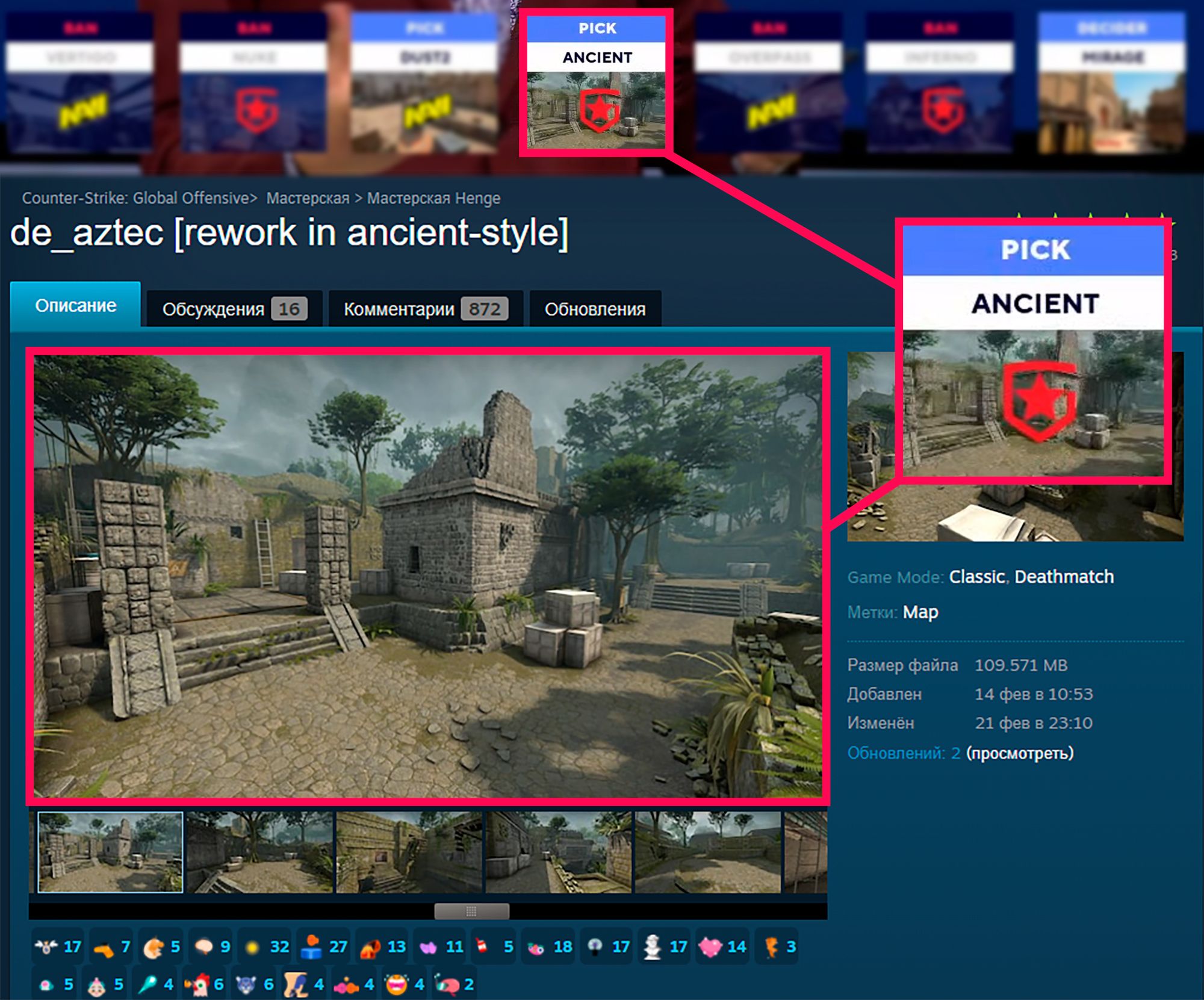Click the red and white can award showing 5
Screen dimensions: 1204x1000
494,947
